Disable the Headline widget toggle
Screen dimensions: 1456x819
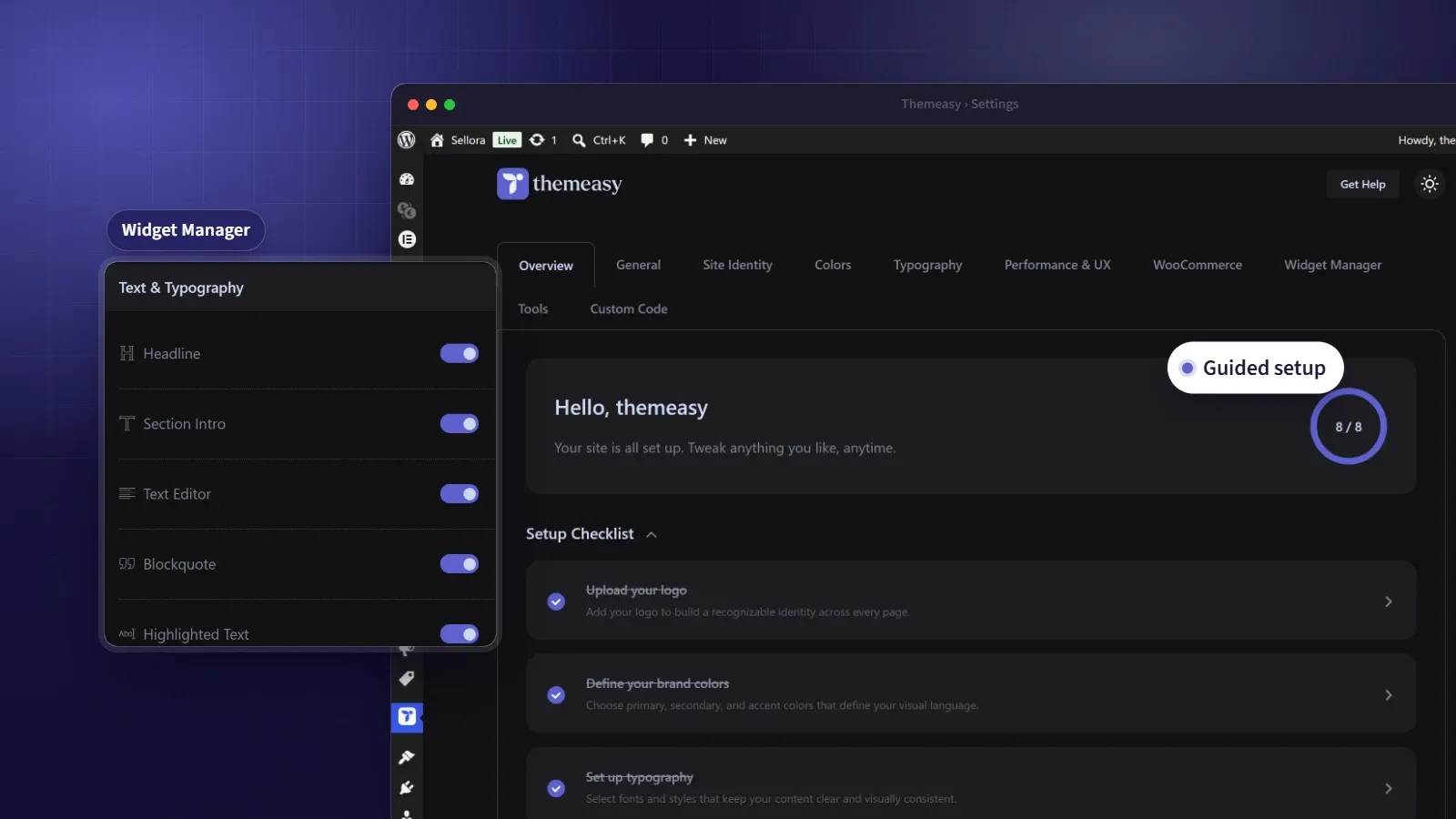click(x=460, y=353)
